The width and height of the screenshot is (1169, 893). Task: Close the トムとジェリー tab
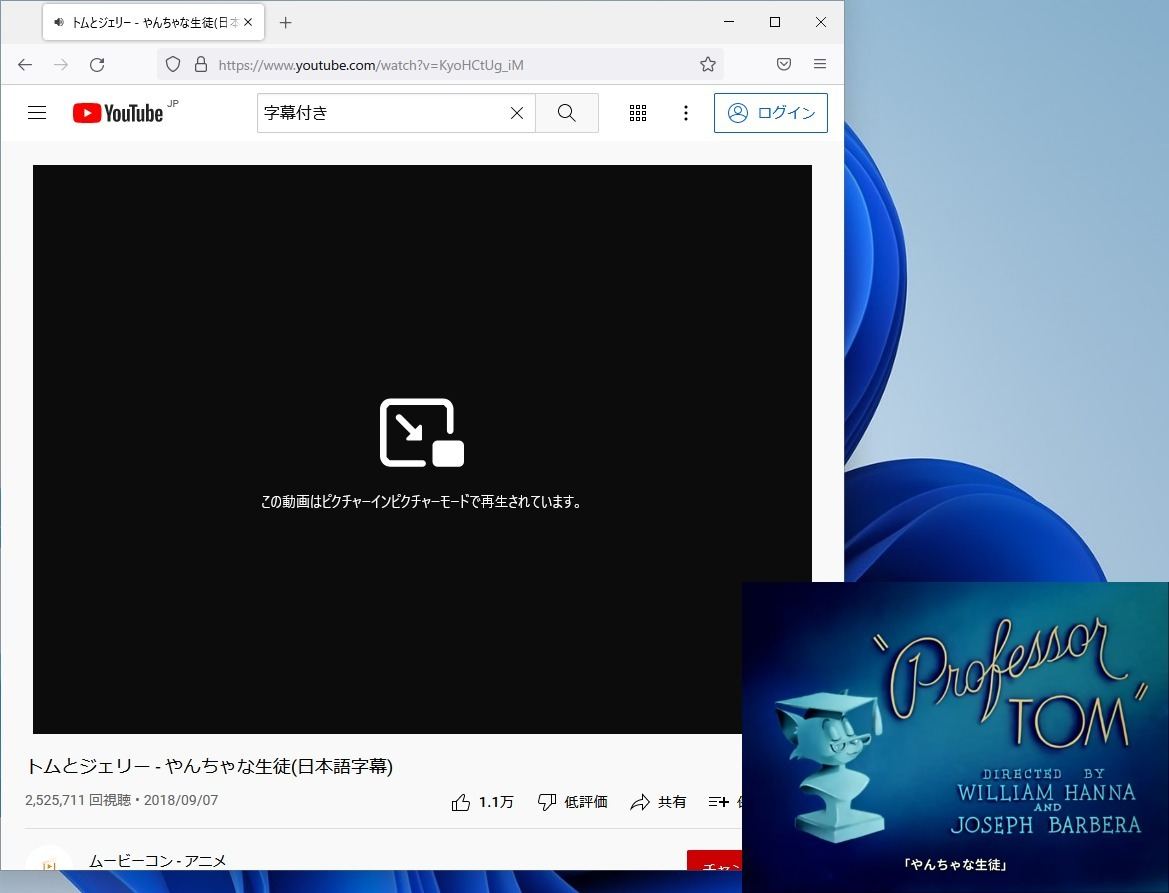pyautogui.click(x=248, y=22)
